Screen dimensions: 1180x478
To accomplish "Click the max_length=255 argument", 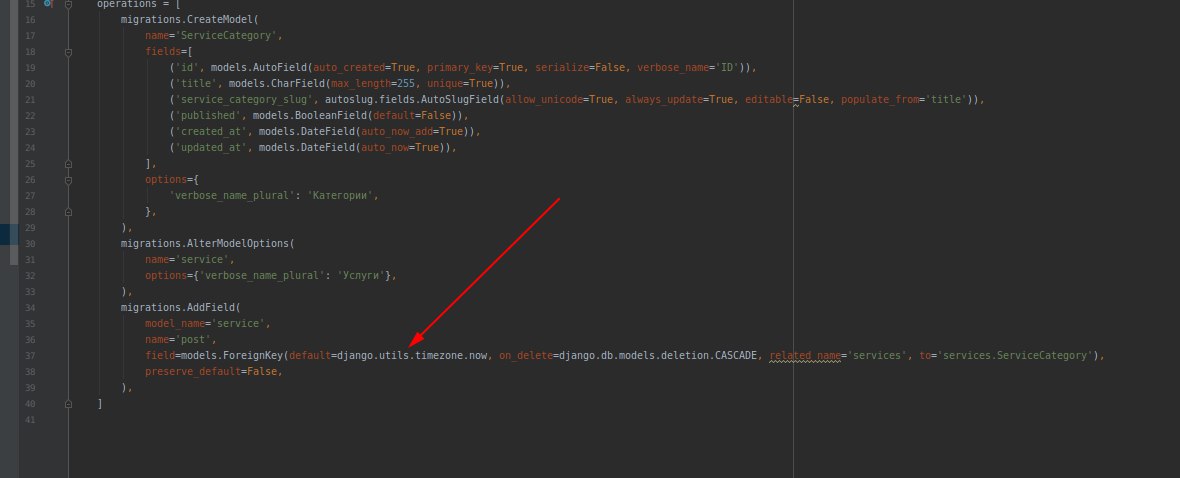I will click(373, 84).
